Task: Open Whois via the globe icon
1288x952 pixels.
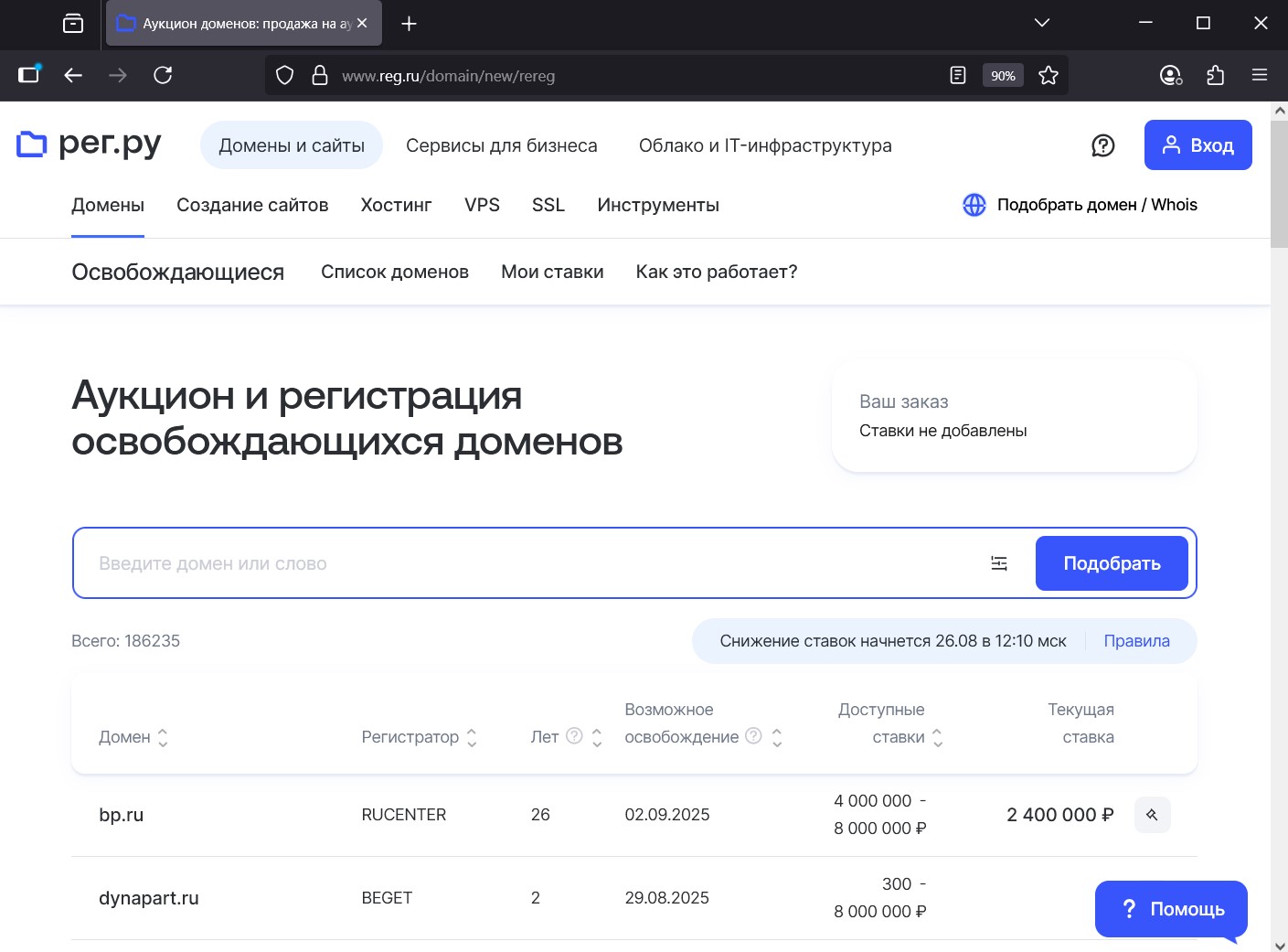Action: (x=974, y=204)
